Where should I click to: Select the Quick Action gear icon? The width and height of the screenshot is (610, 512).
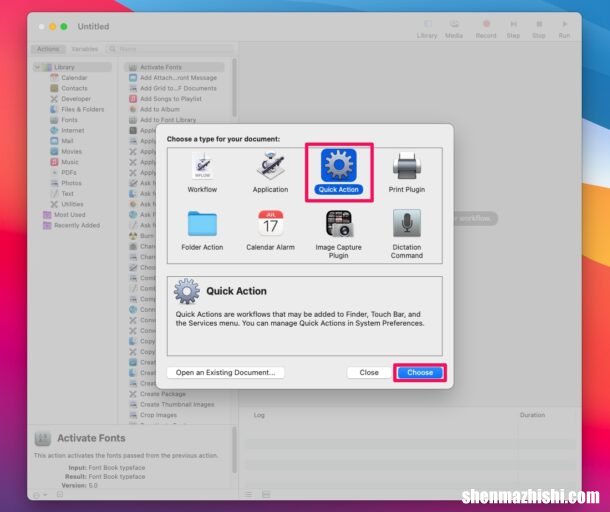coord(339,165)
